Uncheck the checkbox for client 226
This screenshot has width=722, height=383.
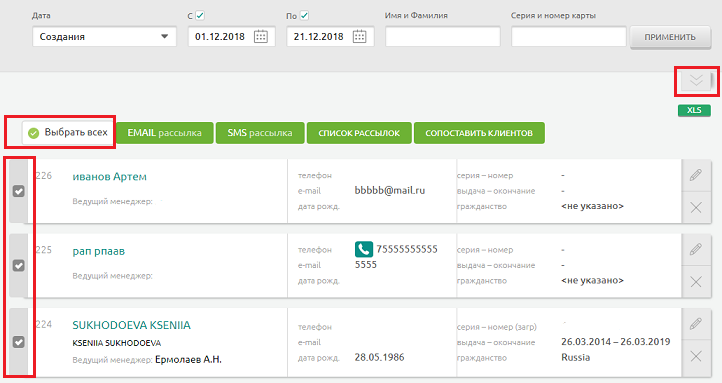click(x=18, y=191)
